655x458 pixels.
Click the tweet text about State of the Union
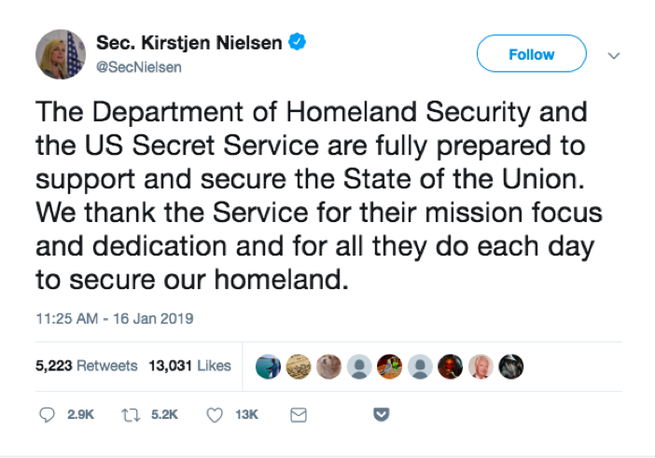[x=319, y=196]
